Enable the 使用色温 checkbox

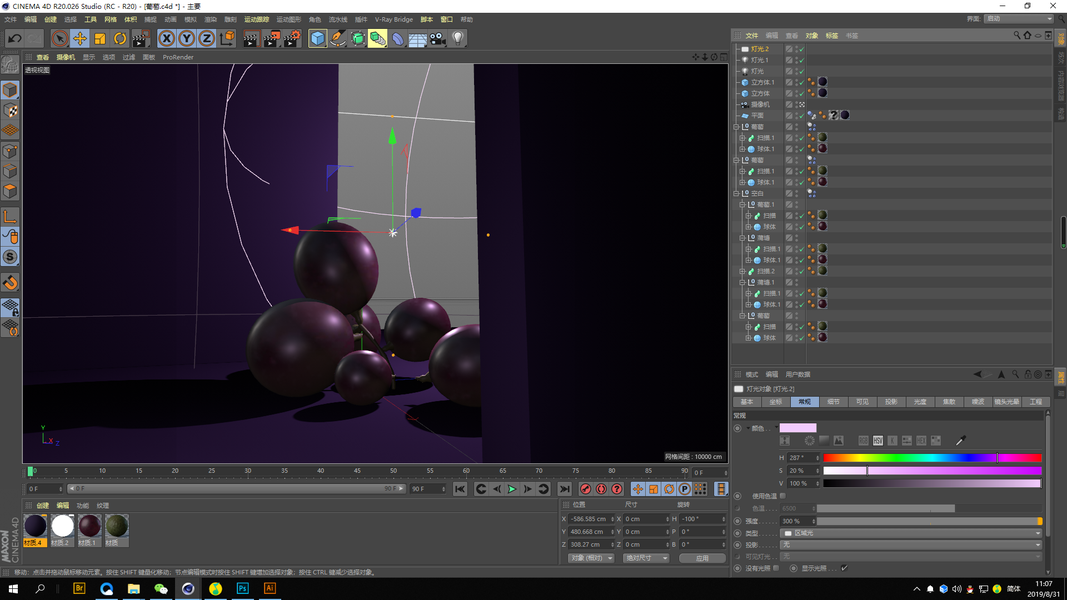pos(783,496)
